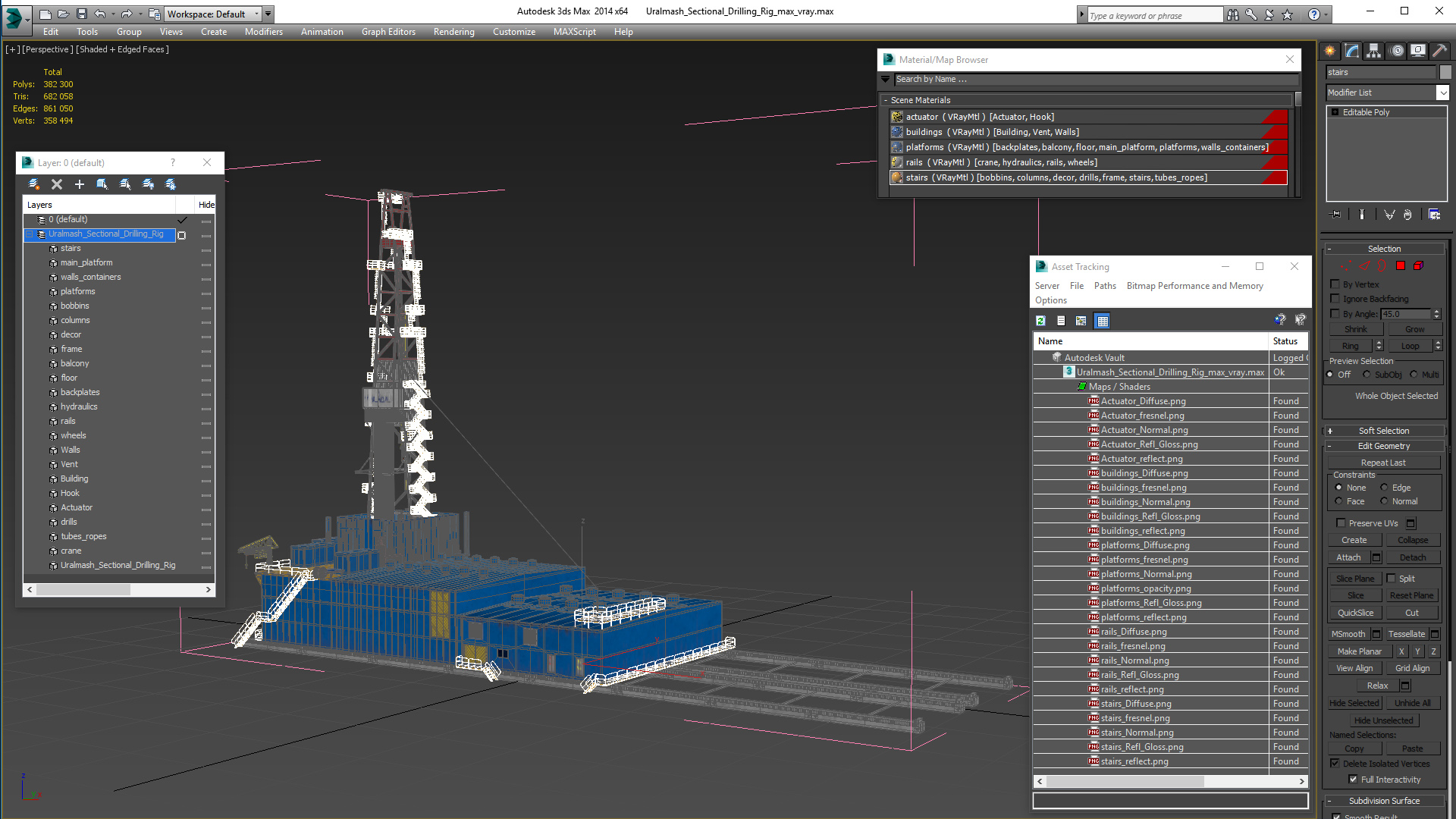Select Multi preview selection radio
1456x819 pixels.
click(1414, 375)
